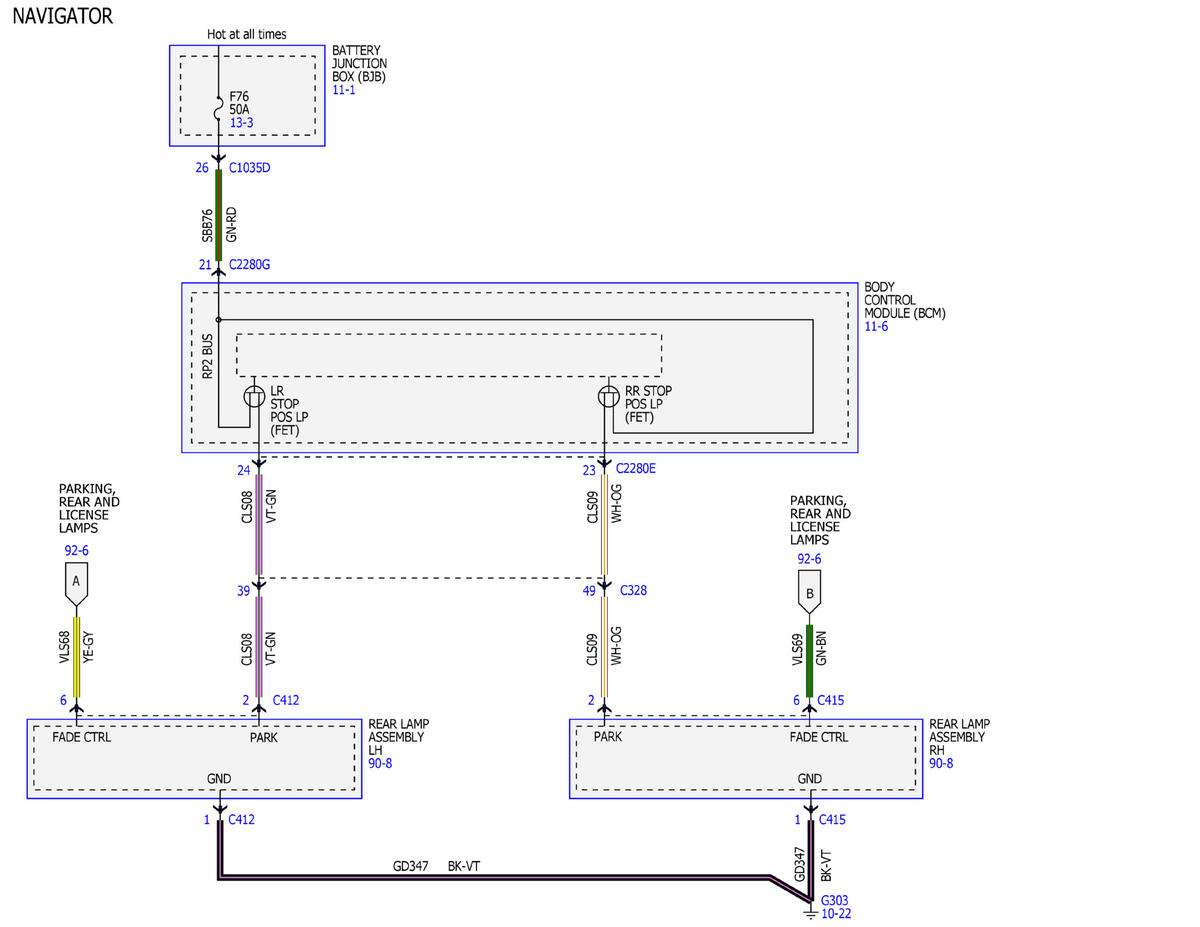Open the 90-8 Rear Lamp Assembly RH link
The image size is (1200, 927).
(941, 763)
